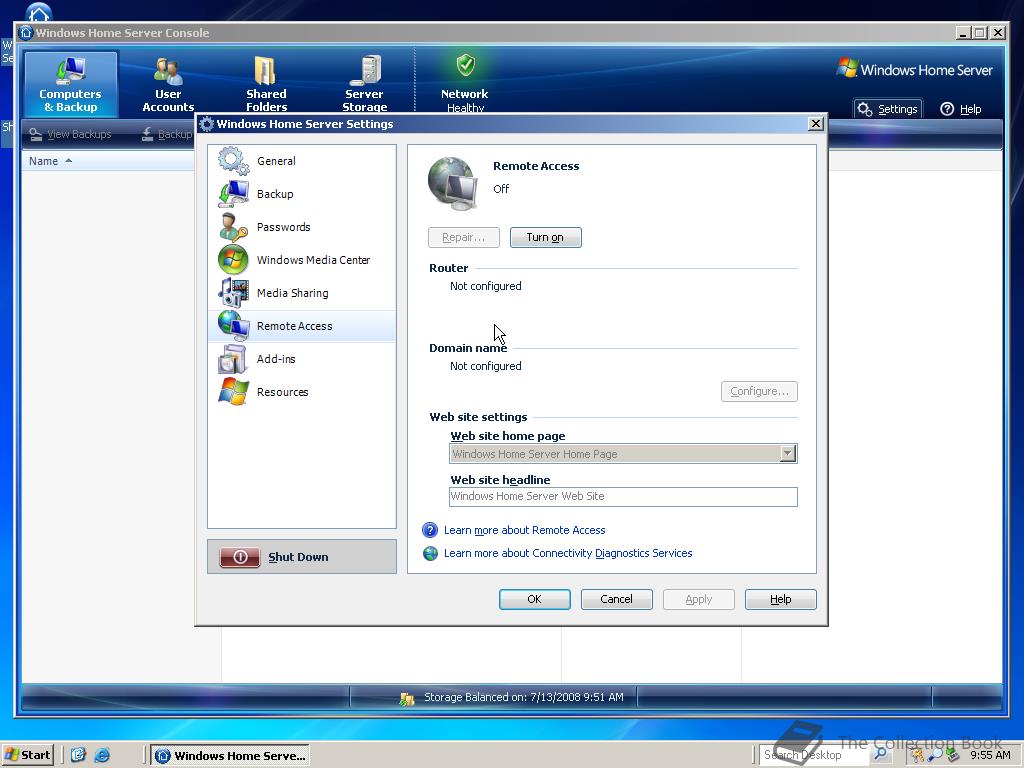1024x768 pixels.
Task: Click the desktop search magnifier icon
Action: click(x=881, y=754)
